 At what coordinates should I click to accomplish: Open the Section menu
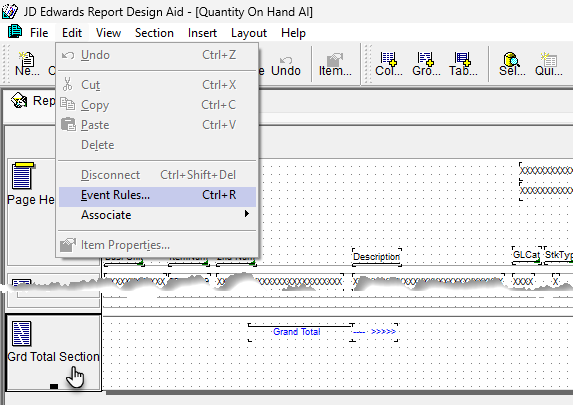[x=154, y=33]
